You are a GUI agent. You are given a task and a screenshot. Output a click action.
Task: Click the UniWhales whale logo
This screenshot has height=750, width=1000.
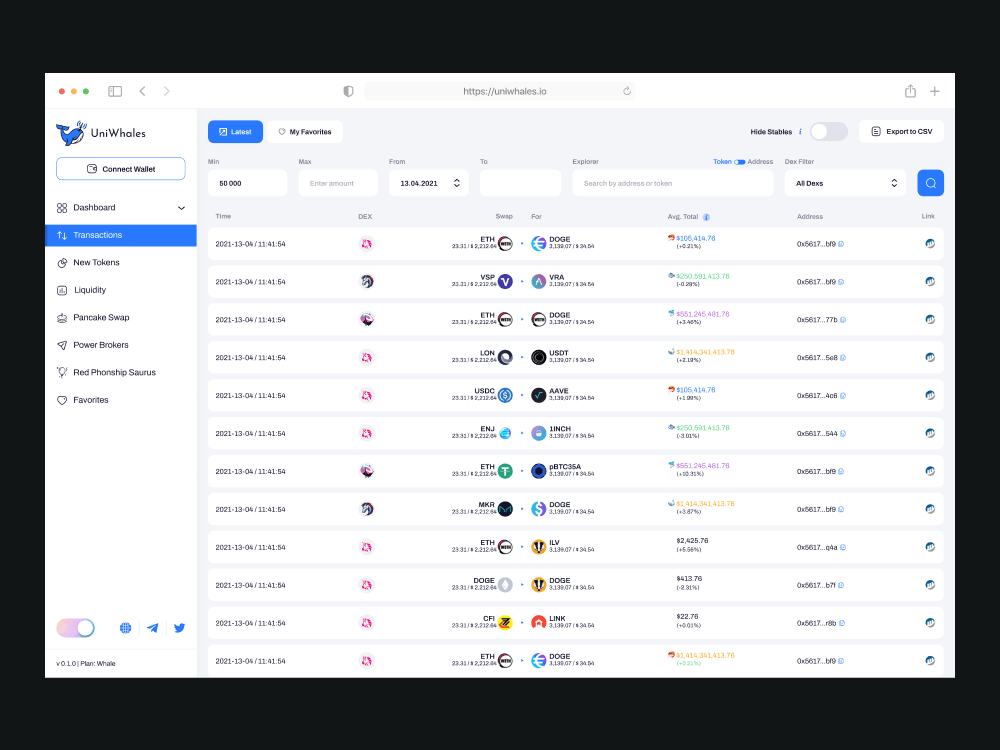[x=71, y=133]
